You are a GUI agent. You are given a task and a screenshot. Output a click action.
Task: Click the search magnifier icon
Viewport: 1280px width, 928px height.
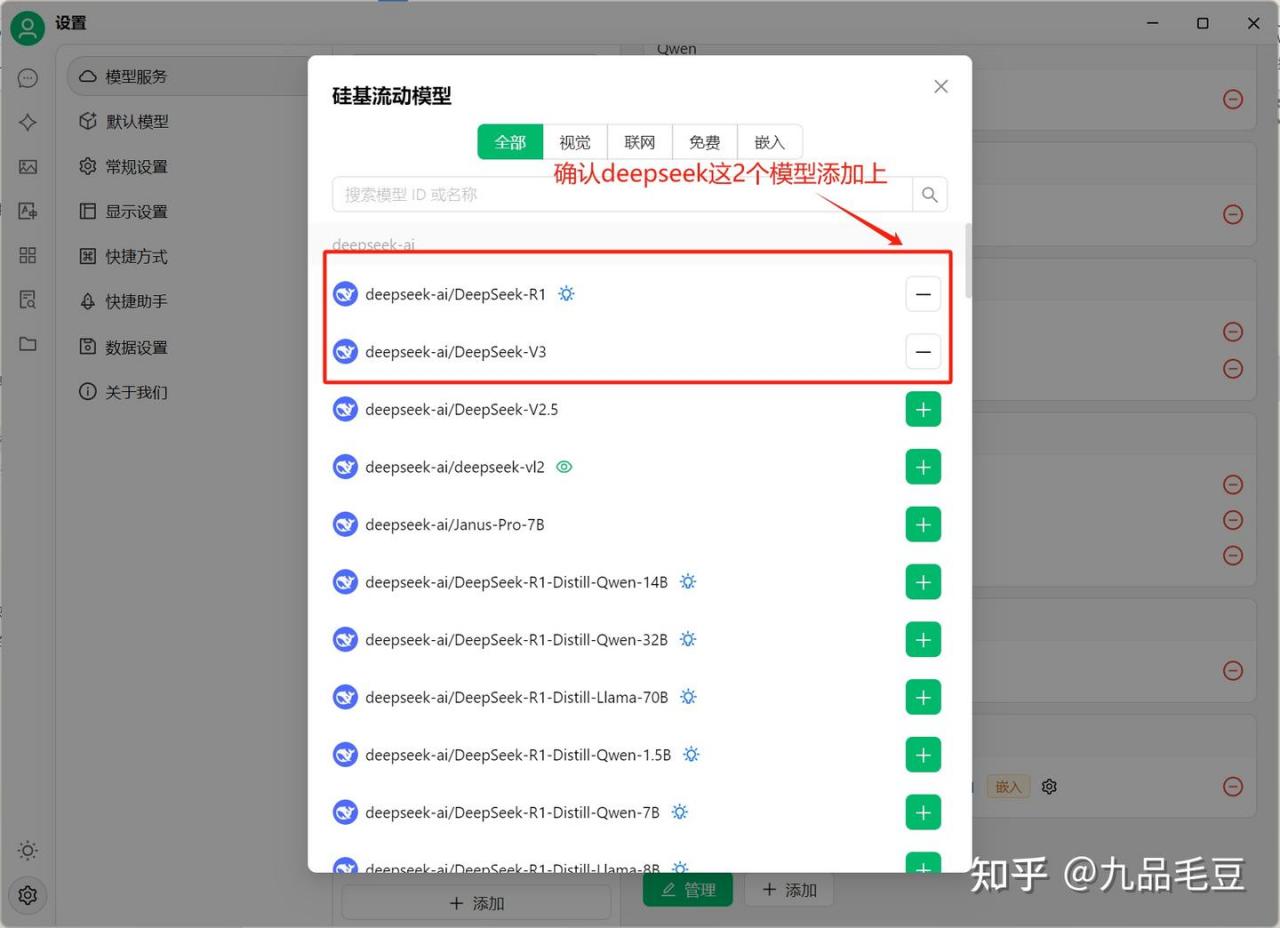tap(930, 194)
